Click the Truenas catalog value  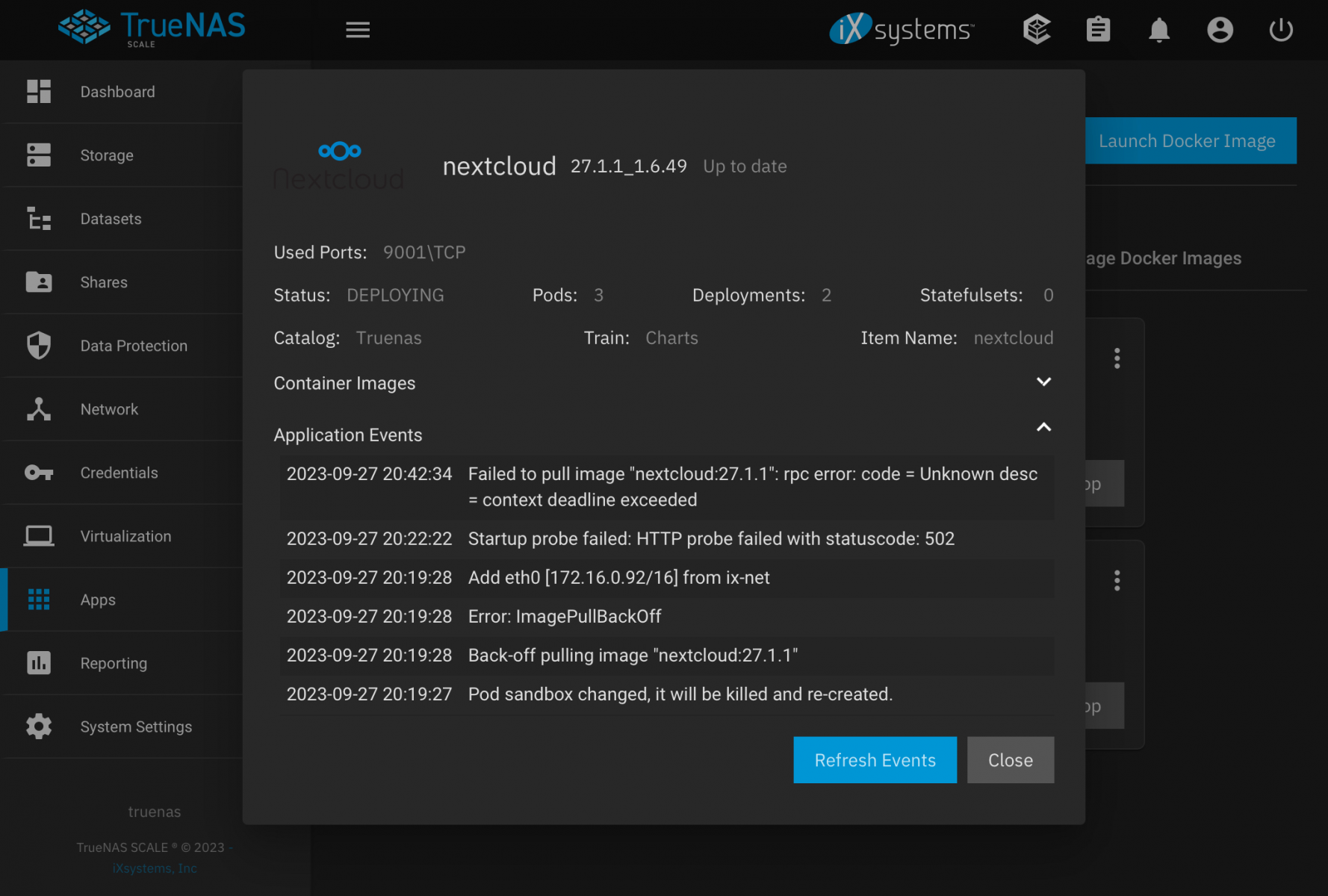tap(389, 338)
